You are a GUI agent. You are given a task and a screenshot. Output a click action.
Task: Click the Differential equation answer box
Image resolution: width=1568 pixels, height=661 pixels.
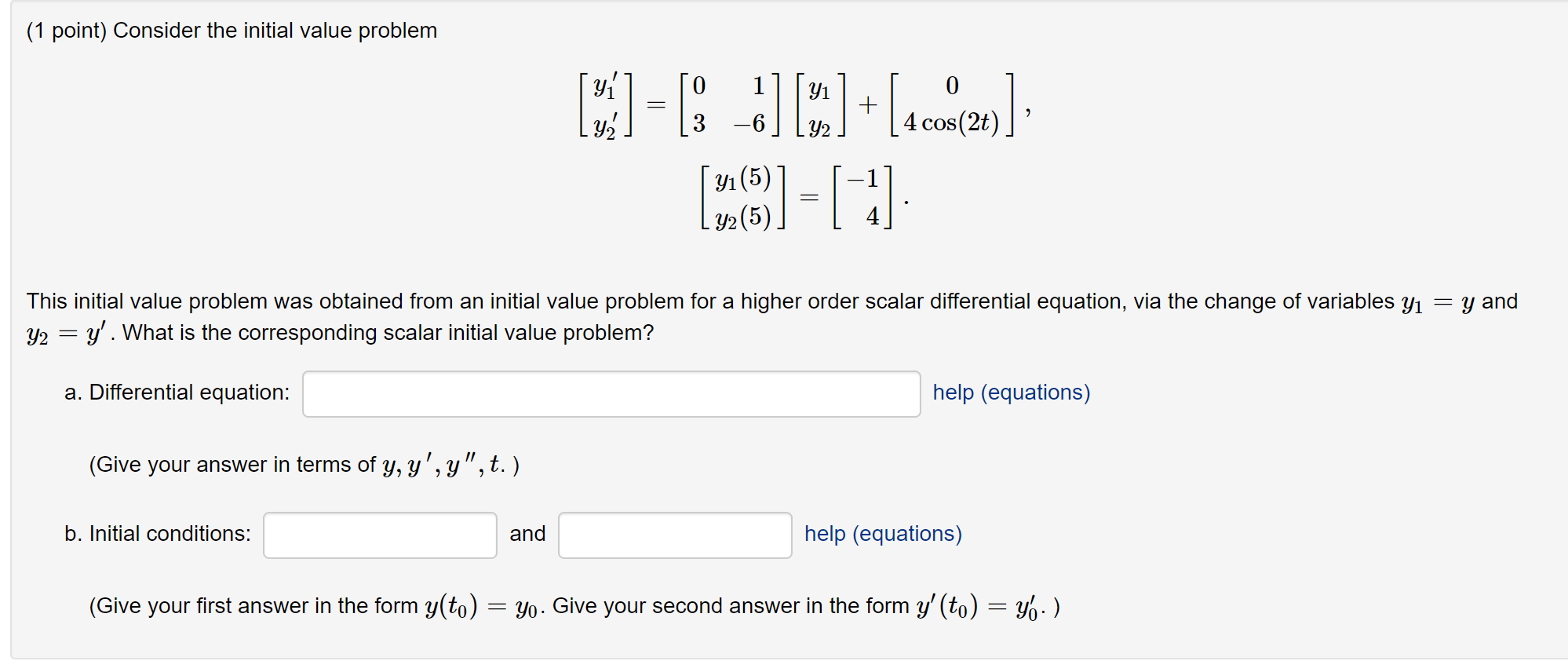point(611,394)
